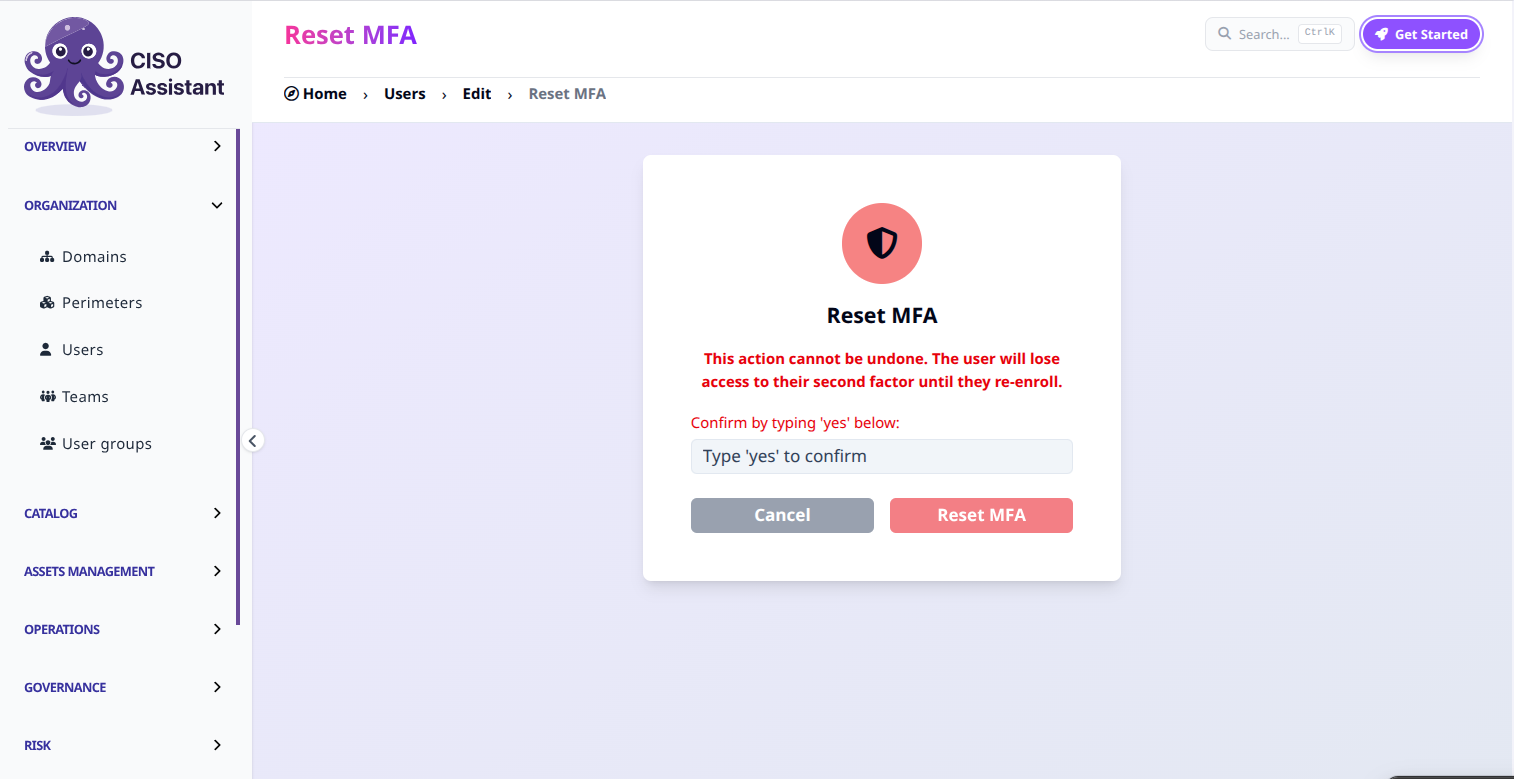Focus the 'yes' confirmation input field
The height and width of the screenshot is (779, 1514).
point(882,456)
